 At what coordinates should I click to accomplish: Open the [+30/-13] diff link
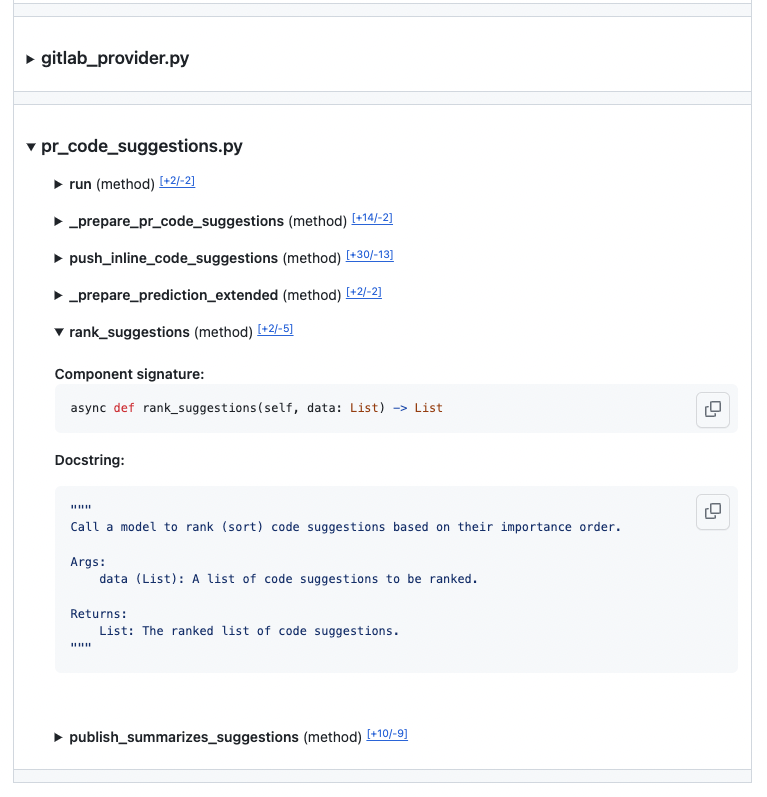coord(369,255)
